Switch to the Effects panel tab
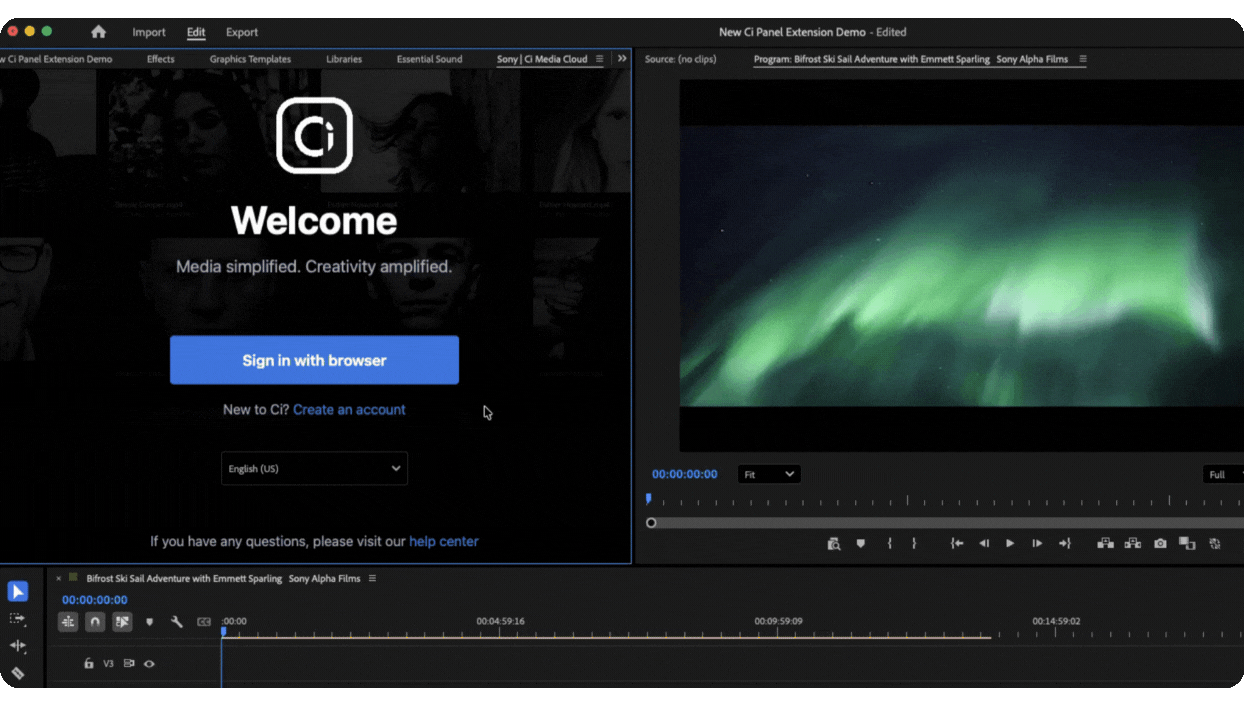Viewport: 1244px width, 706px height. tap(161, 59)
